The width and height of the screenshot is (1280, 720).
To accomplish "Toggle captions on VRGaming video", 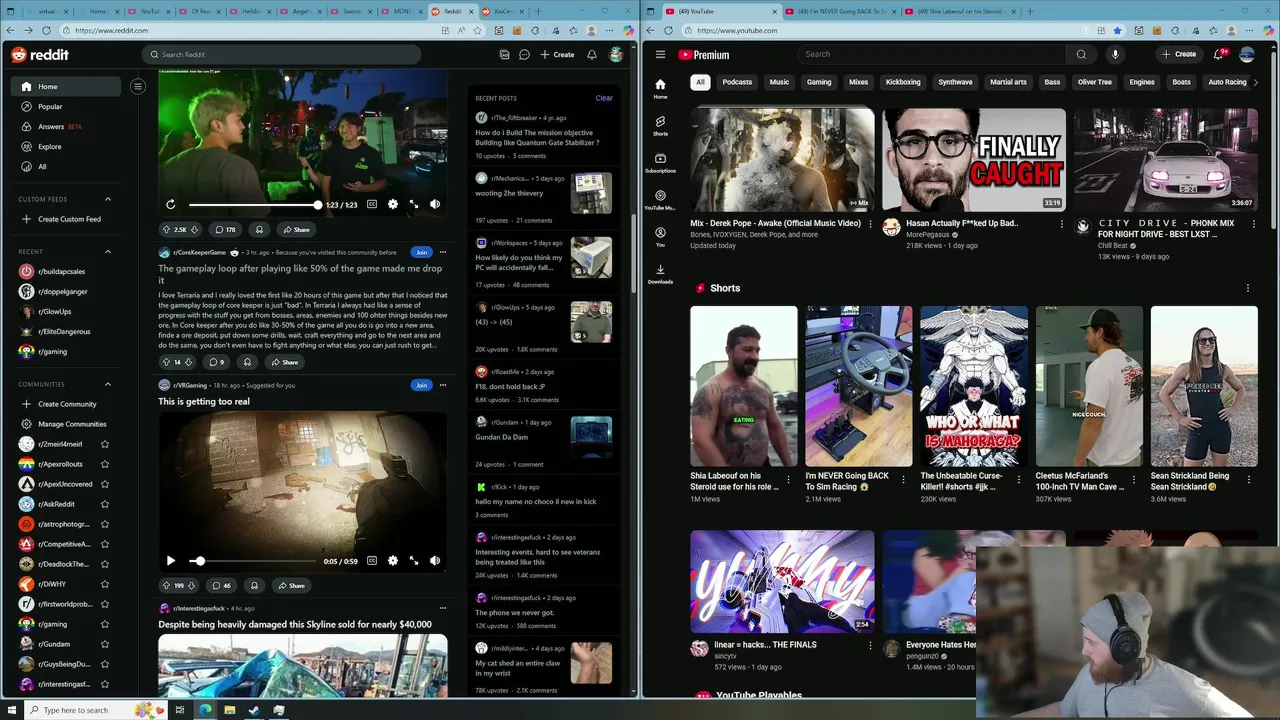I will pyautogui.click(x=372, y=561).
